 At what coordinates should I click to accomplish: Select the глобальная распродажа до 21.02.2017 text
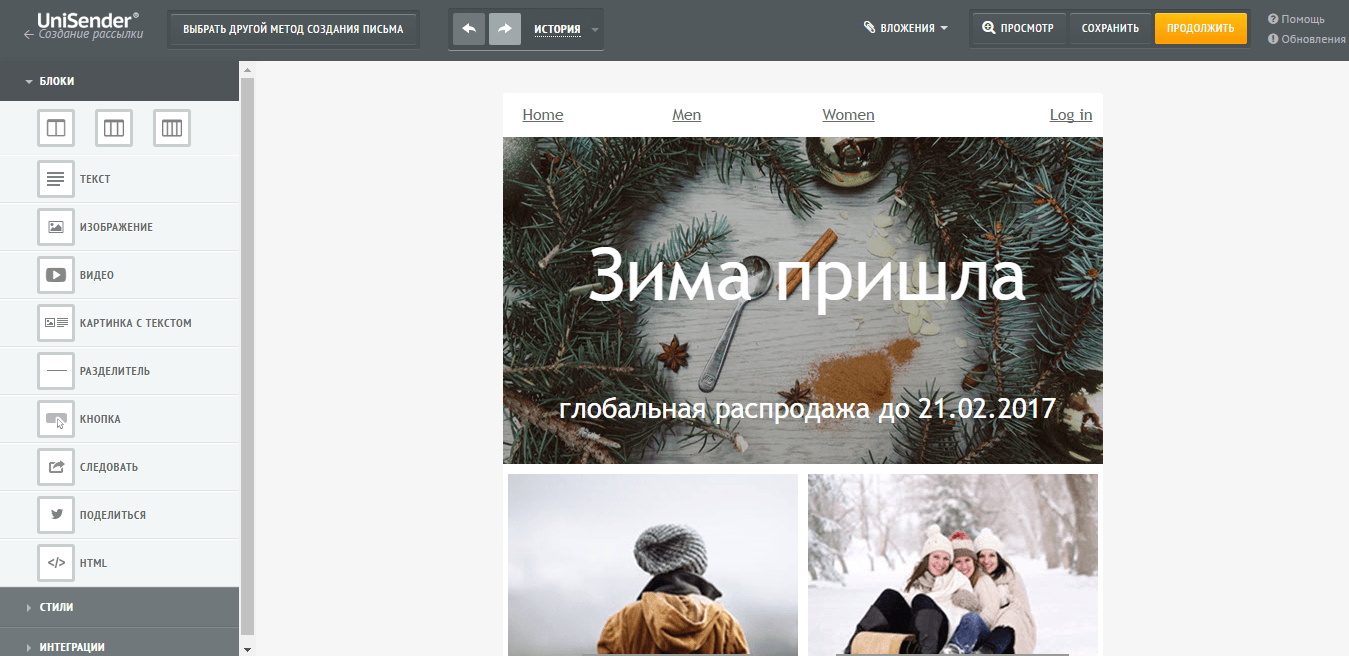(808, 408)
